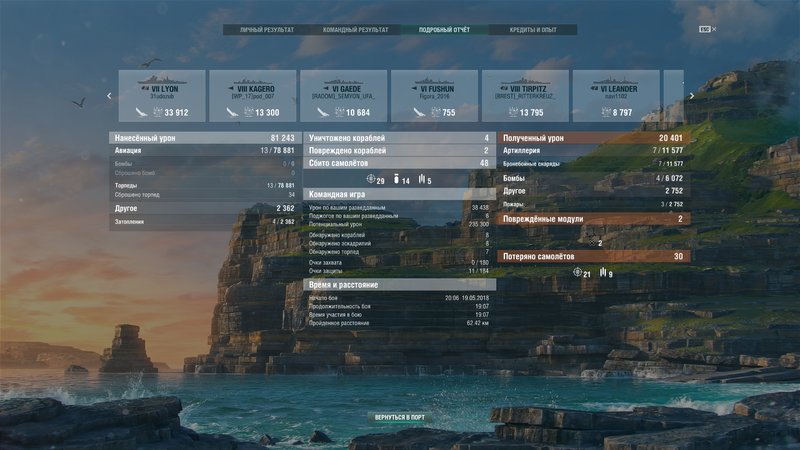Click the torpedo bomber icon showing 5 shot

(422, 179)
